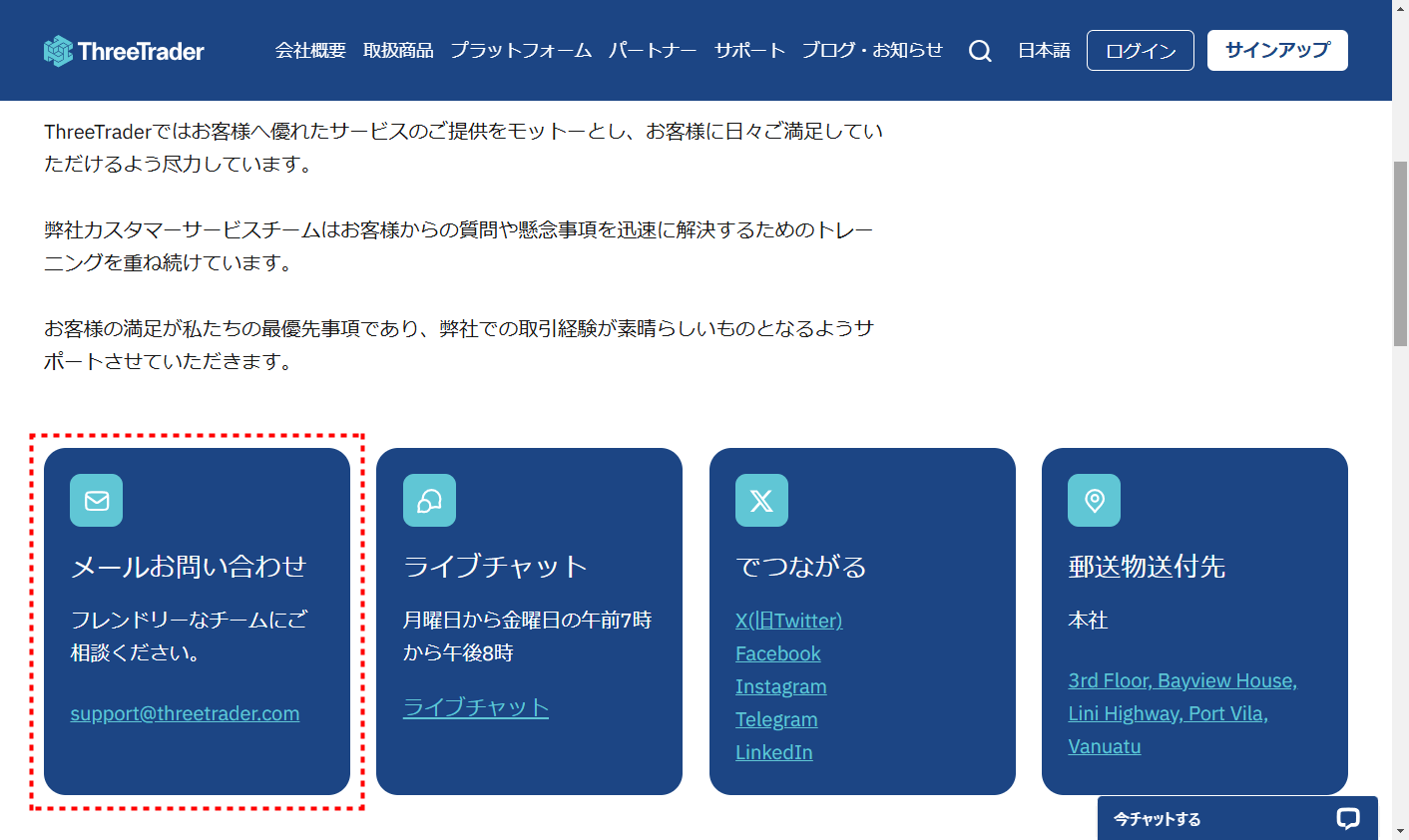Screen dimensions: 1409x840
Task: Select the live chat bubble icon
Action: (x=429, y=500)
